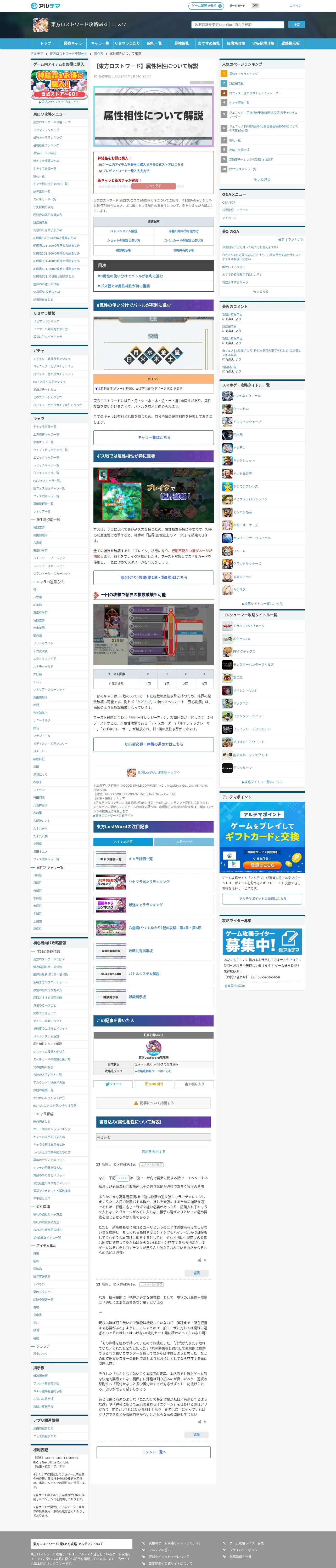Open the カゲマス game icon
Image resolution: width=336 pixels, height=1568 pixels.
click(227, 590)
